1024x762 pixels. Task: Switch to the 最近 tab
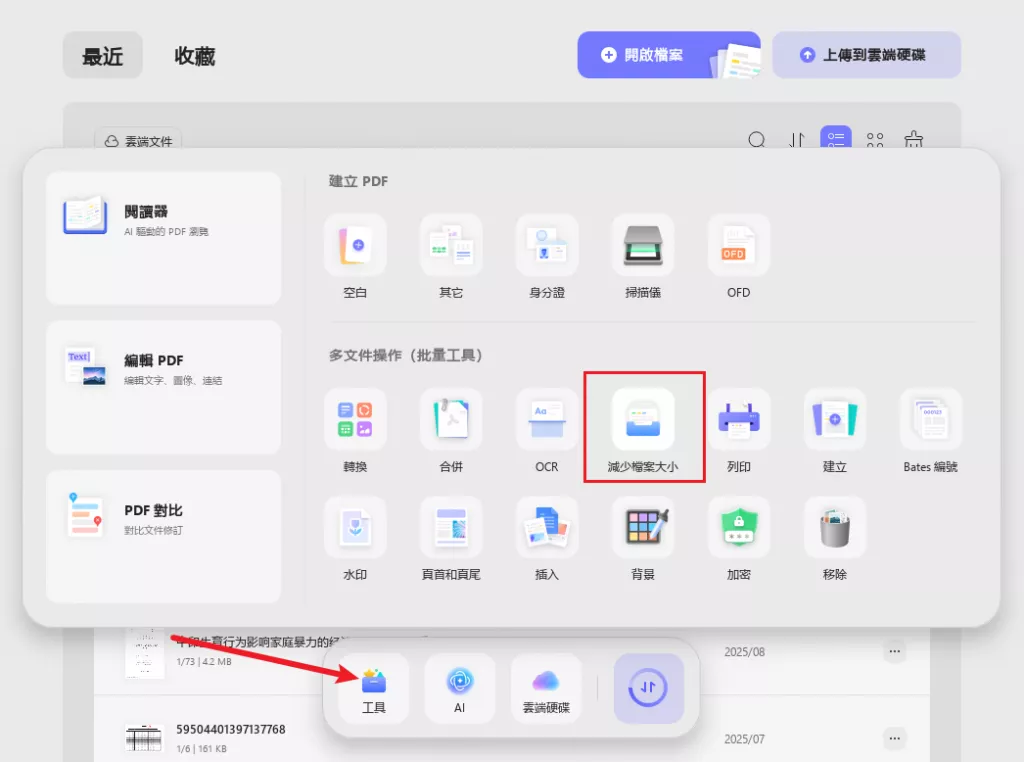(x=103, y=56)
